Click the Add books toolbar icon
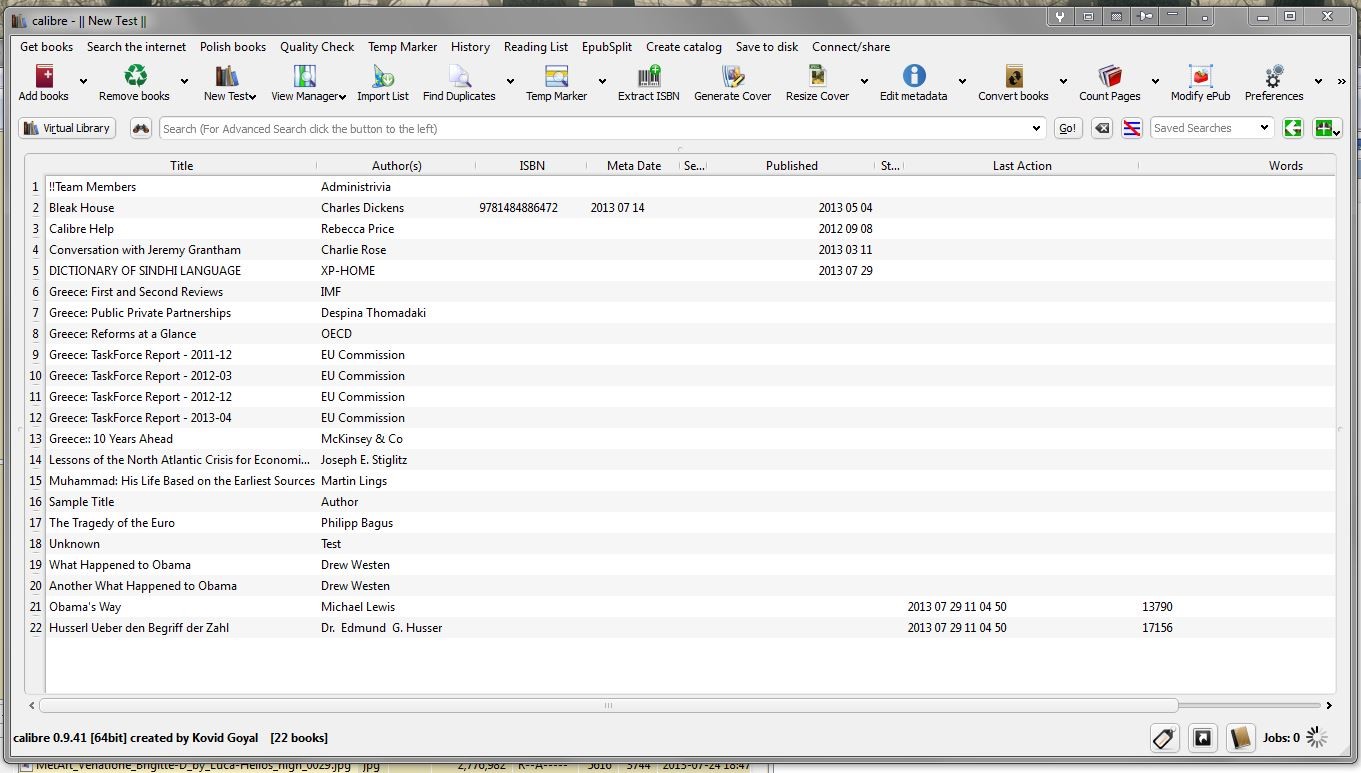 pos(44,76)
